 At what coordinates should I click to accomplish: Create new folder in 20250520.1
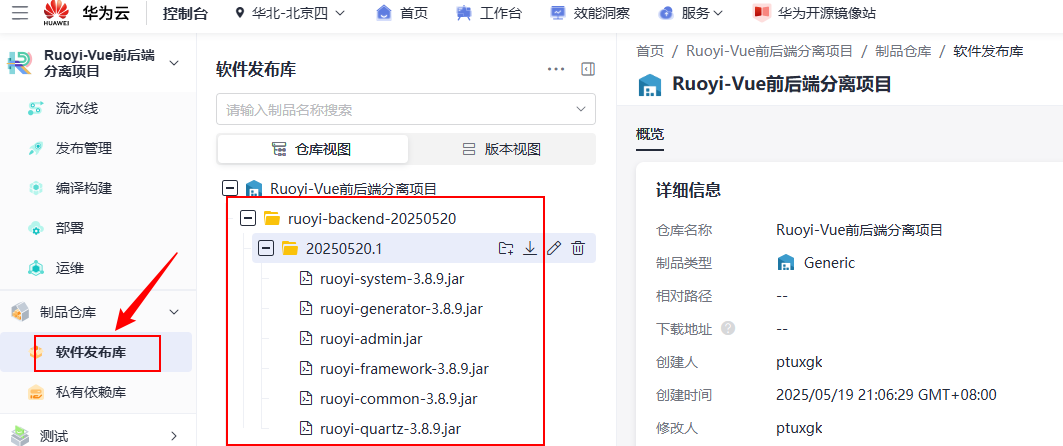pos(506,249)
